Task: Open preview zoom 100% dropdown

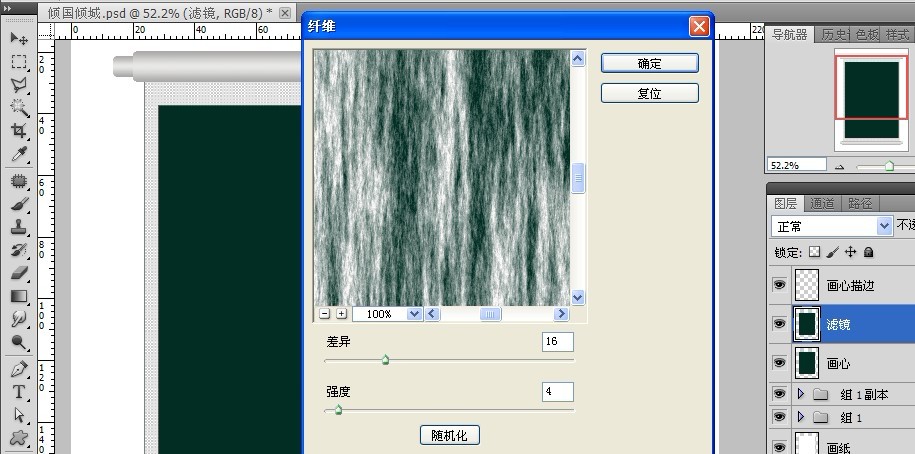Action: point(414,314)
